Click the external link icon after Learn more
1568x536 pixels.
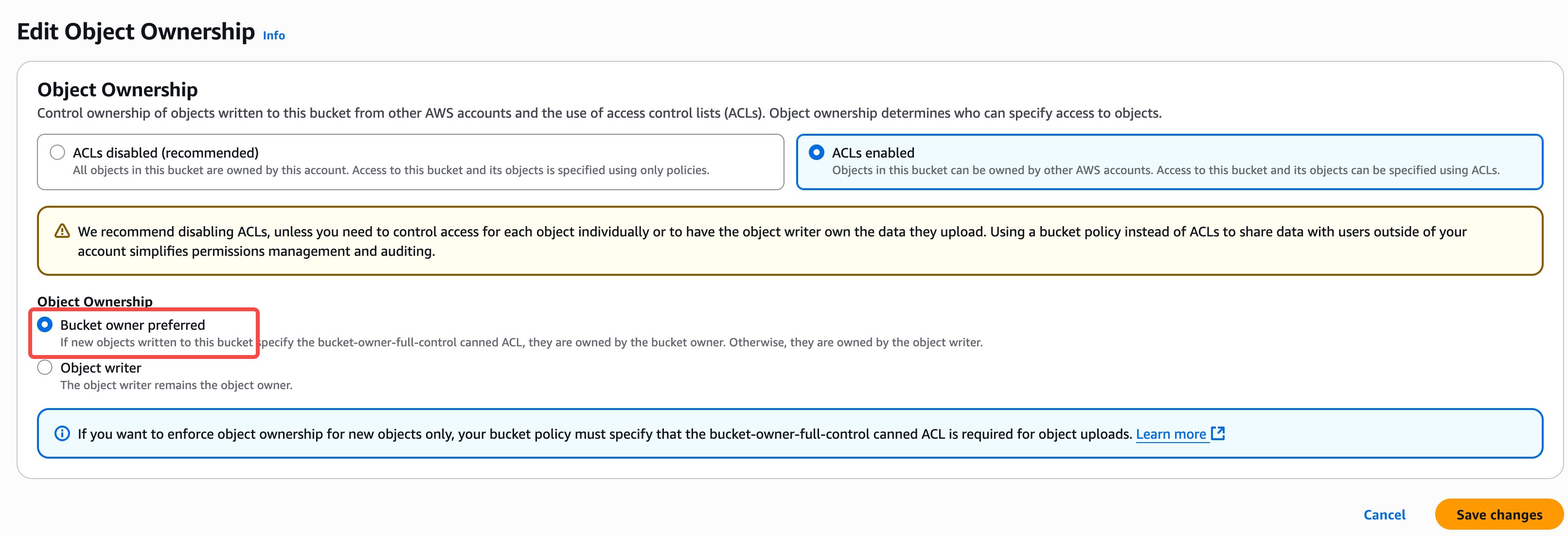coord(1217,433)
